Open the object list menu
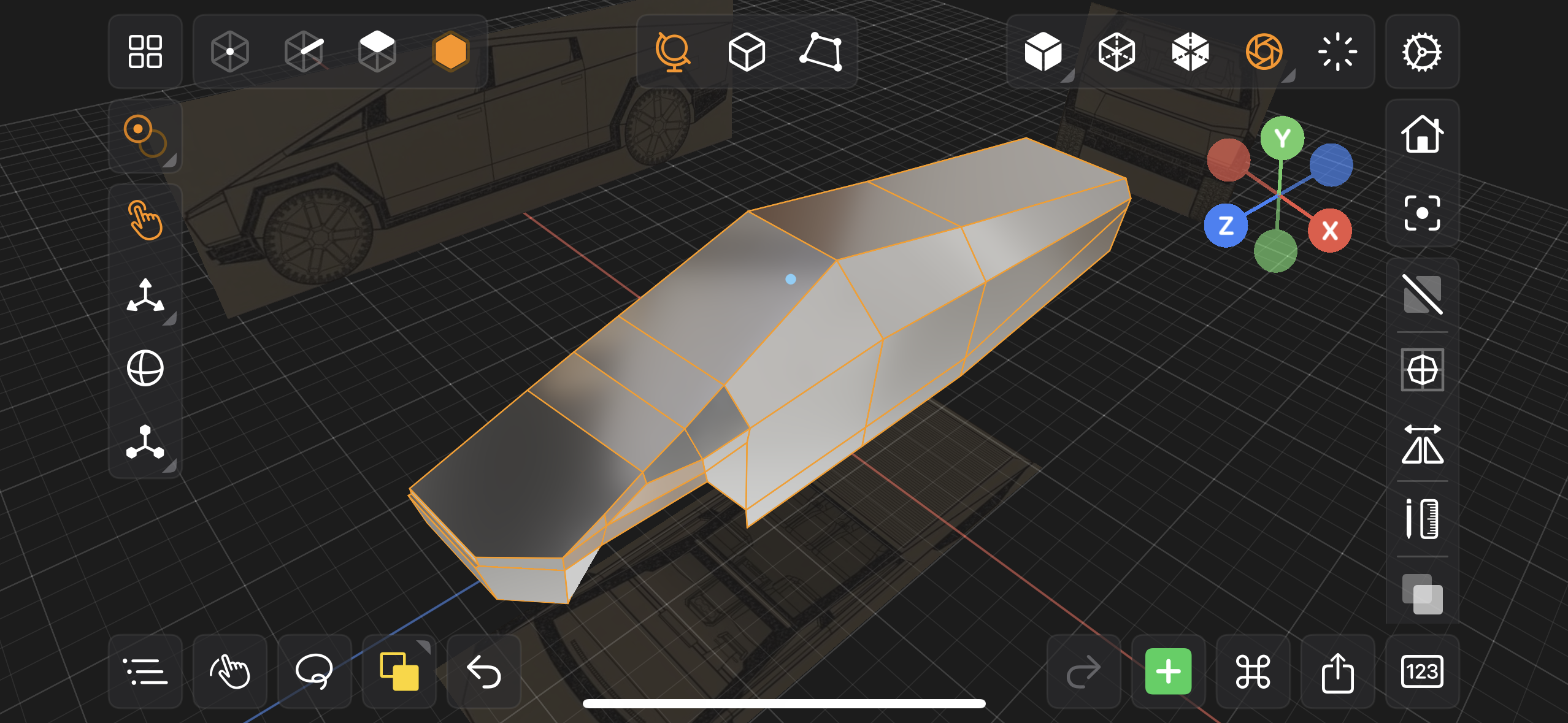Image resolution: width=1568 pixels, height=723 pixels. tap(145, 671)
